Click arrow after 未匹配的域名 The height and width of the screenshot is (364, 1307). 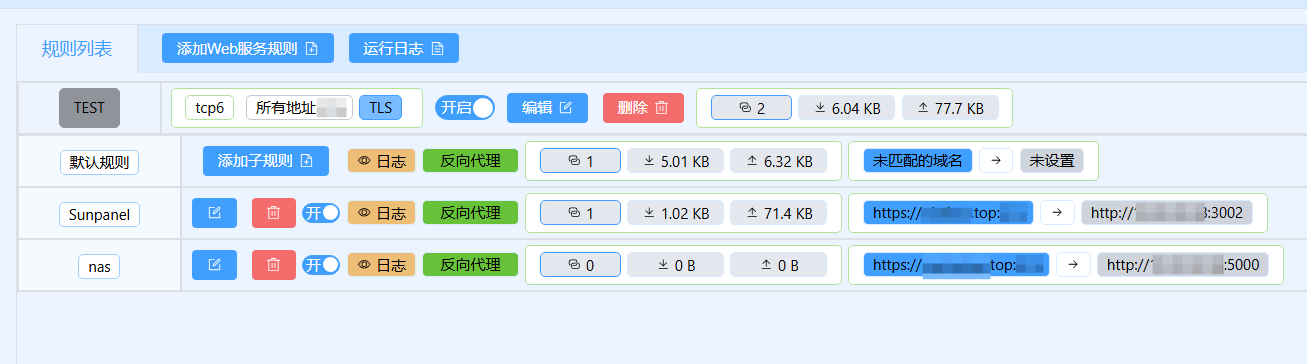996,161
